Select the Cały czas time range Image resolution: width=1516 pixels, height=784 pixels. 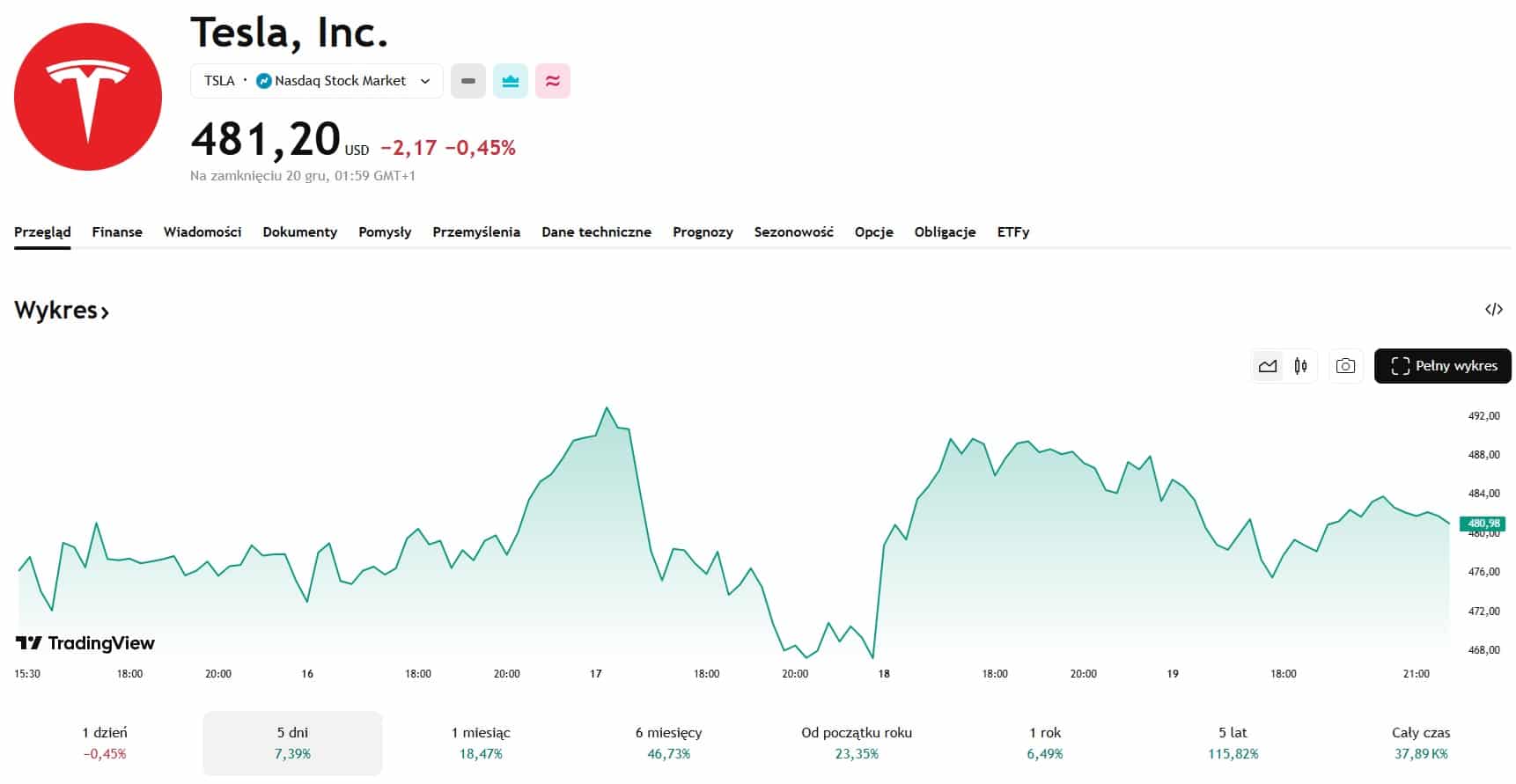coord(1420,743)
